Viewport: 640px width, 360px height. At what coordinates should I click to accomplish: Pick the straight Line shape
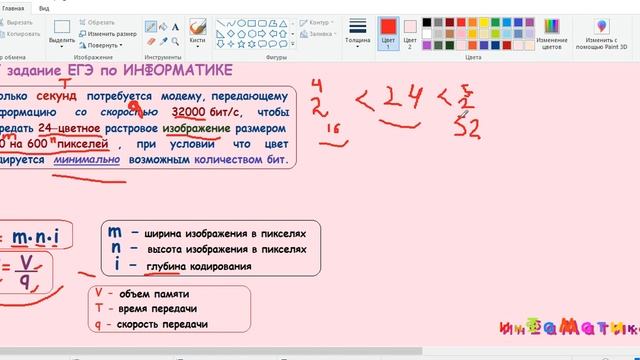tap(220, 24)
